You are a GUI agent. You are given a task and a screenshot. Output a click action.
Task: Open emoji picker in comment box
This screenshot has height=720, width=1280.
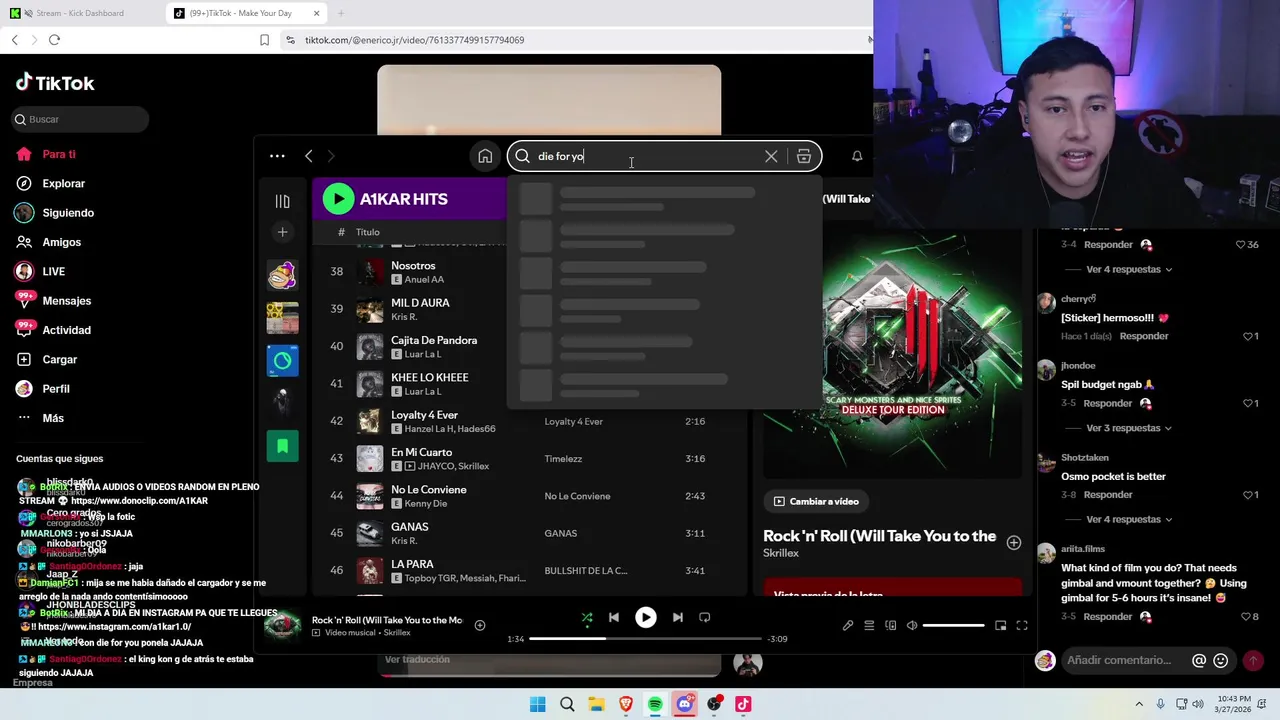pyautogui.click(x=1220, y=660)
